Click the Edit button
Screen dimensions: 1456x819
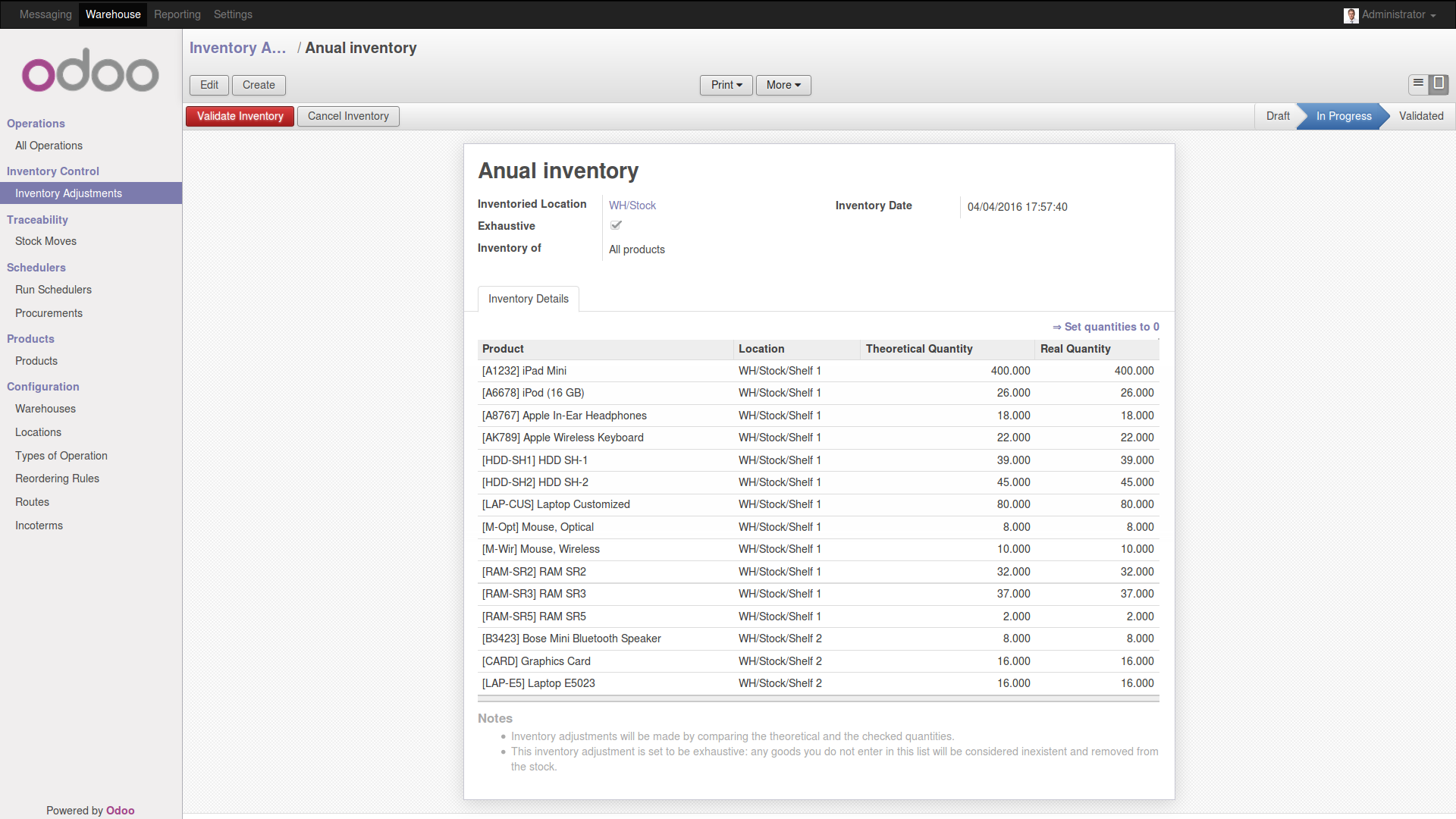coord(209,85)
